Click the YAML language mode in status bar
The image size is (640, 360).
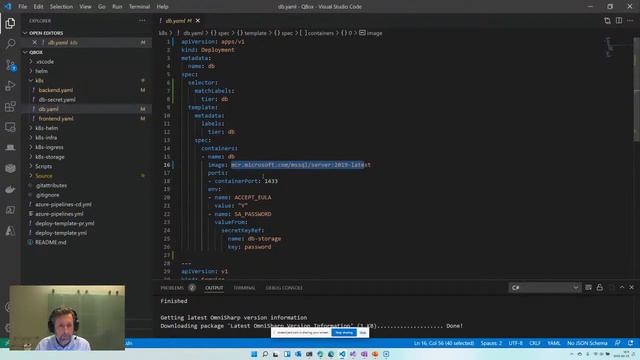click(553, 343)
